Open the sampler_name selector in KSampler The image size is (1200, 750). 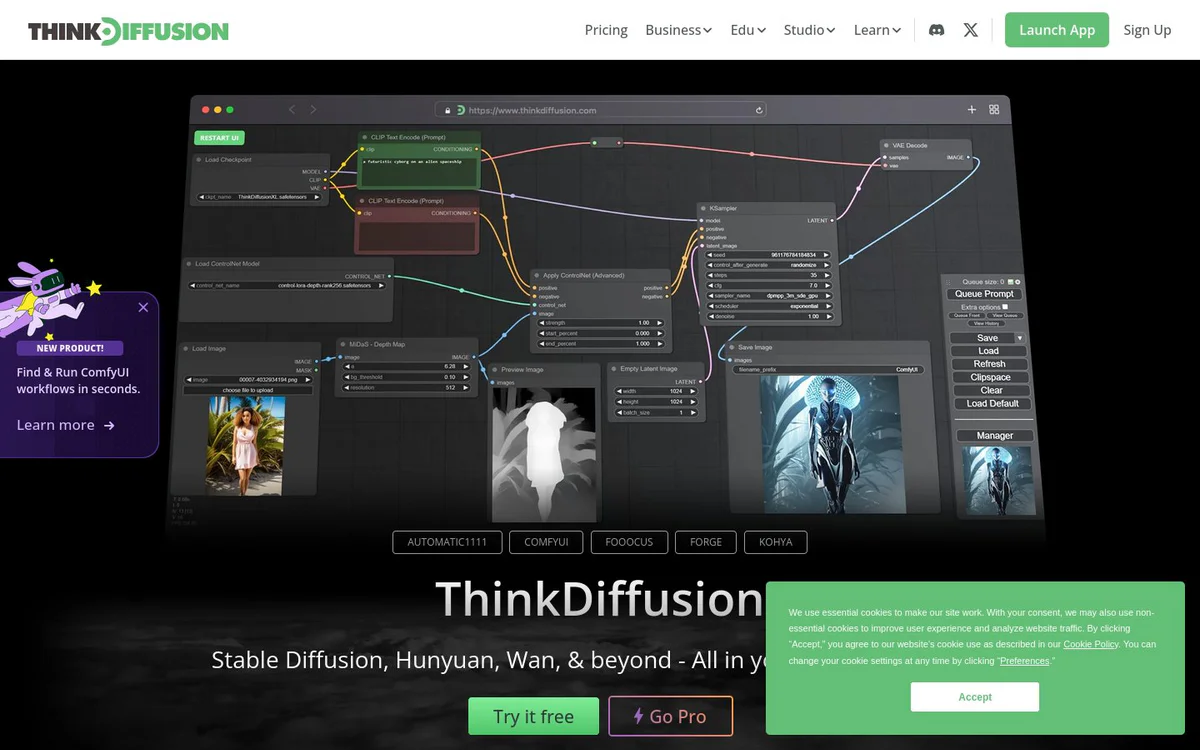[768, 296]
